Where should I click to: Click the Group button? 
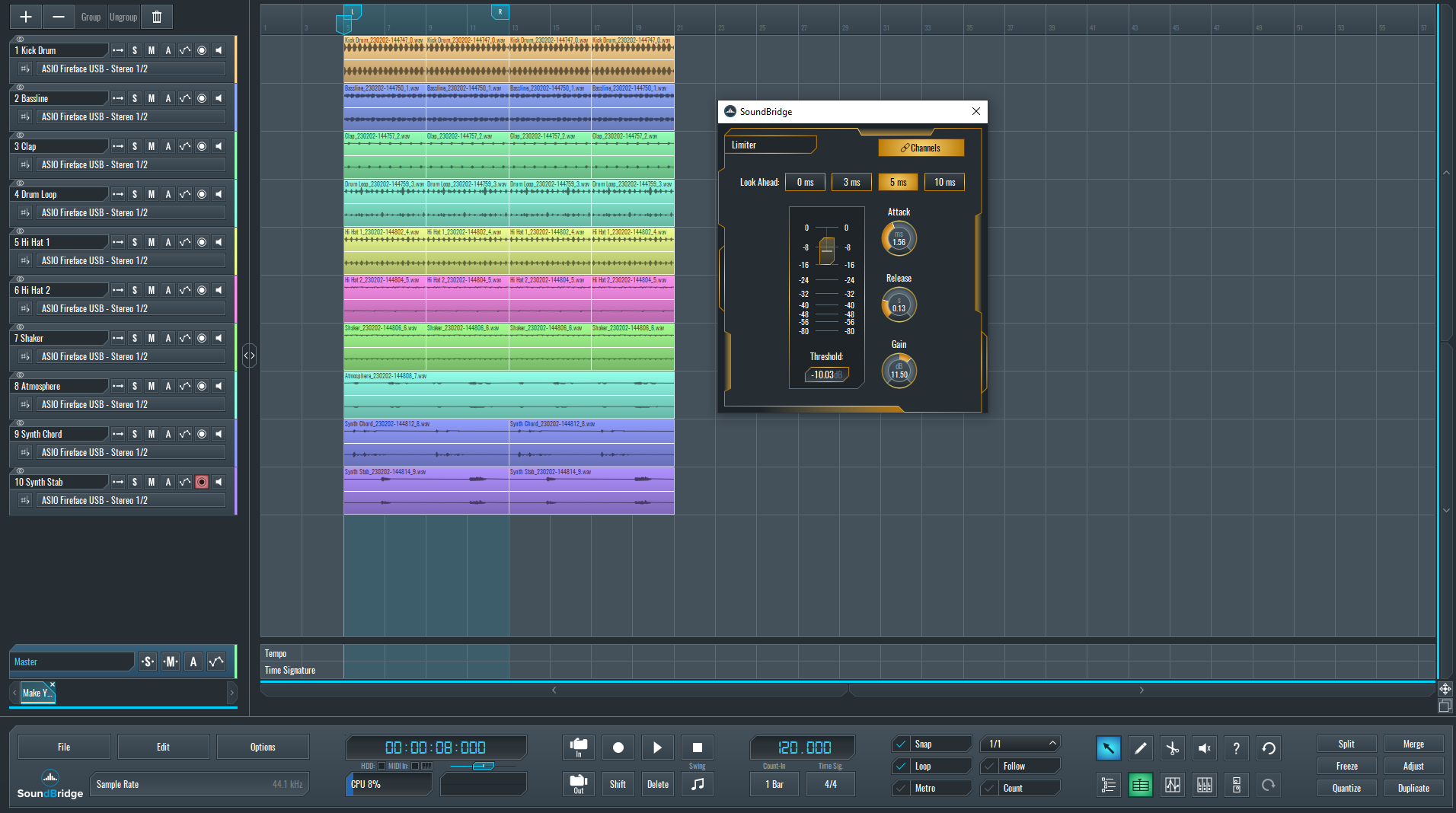tap(91, 17)
